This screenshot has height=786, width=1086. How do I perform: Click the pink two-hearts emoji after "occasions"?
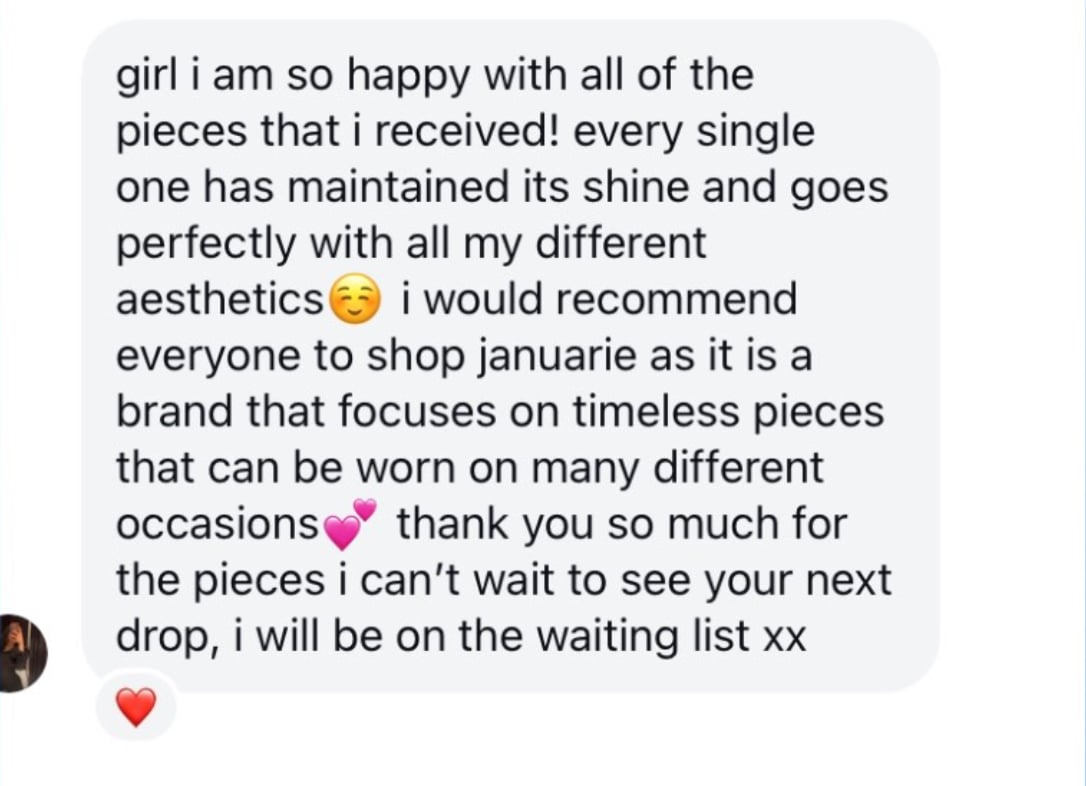[351, 525]
